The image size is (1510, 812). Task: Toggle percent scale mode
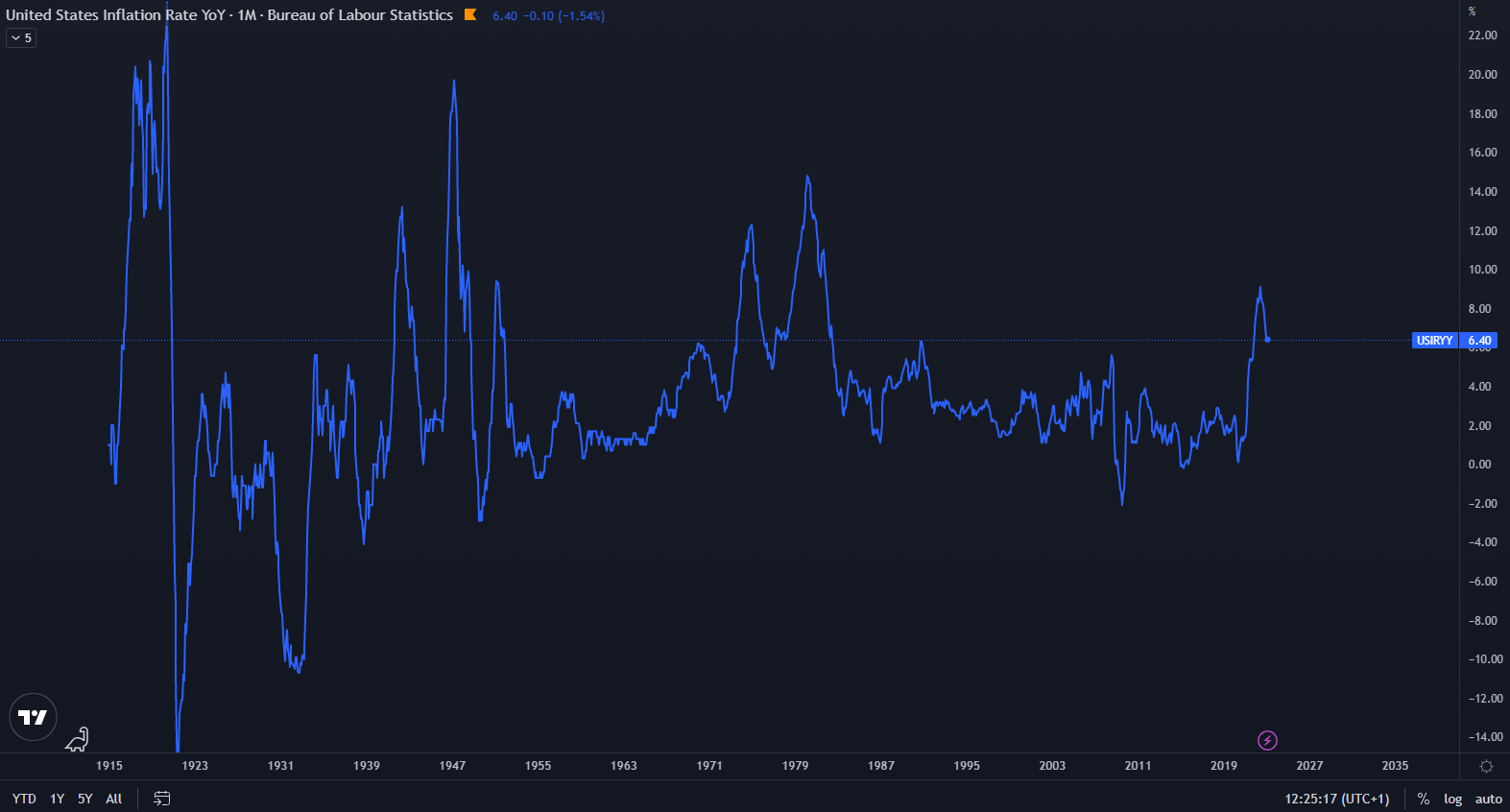pos(1424,799)
